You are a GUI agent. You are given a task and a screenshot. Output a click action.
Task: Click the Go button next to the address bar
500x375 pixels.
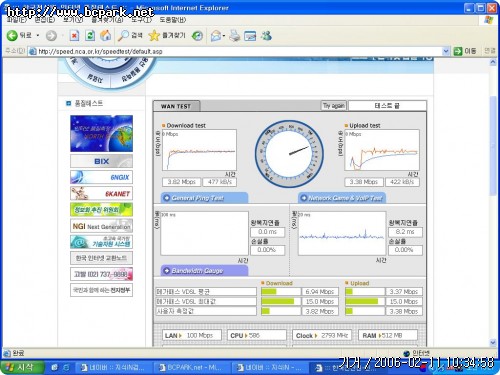(x=465, y=51)
